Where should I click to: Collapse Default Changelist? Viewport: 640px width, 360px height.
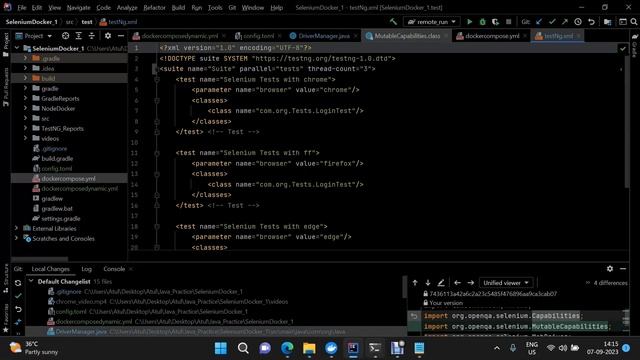point(31,281)
